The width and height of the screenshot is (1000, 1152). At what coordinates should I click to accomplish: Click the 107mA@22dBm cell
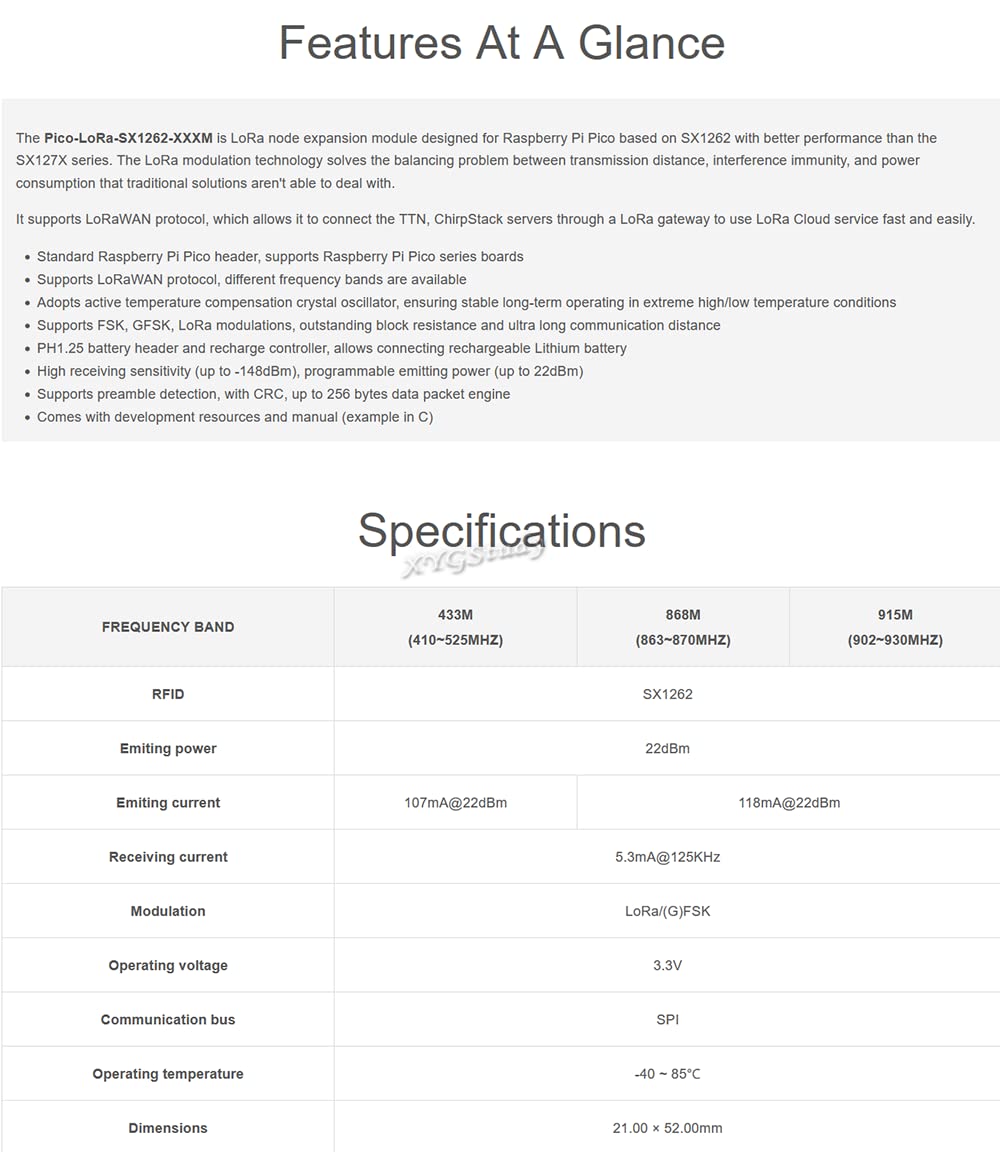click(x=456, y=803)
